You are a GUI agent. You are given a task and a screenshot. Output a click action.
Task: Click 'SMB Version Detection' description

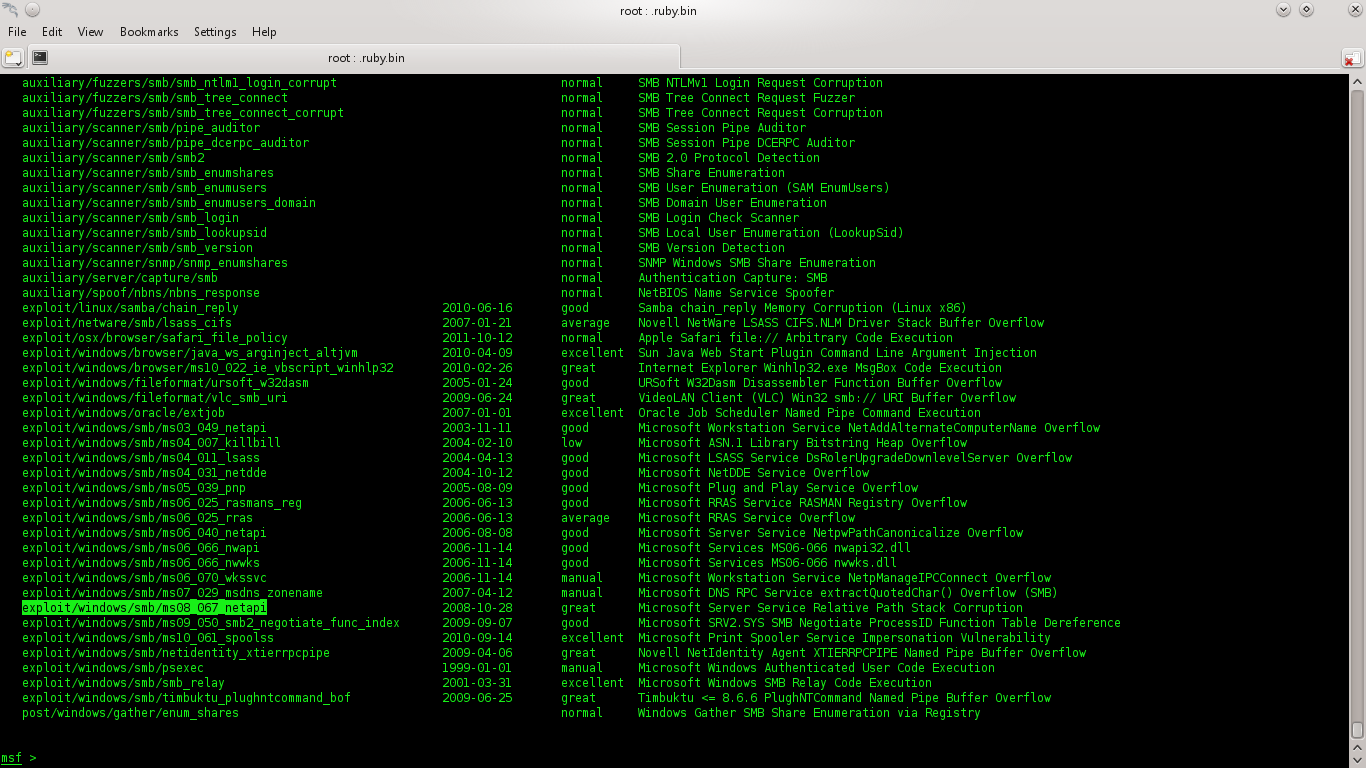coord(712,248)
